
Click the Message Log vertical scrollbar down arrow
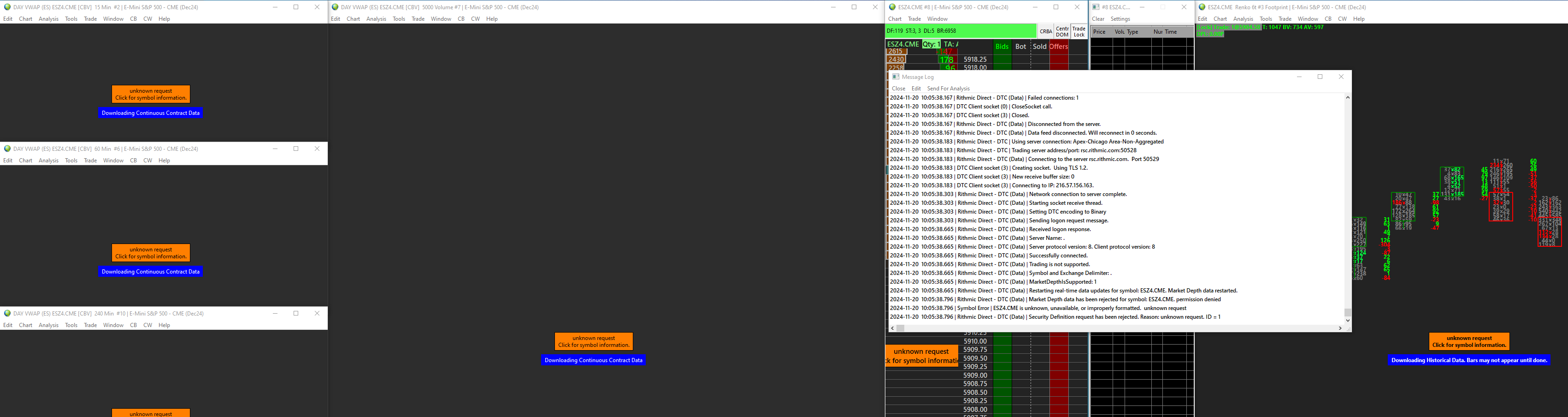point(1348,320)
